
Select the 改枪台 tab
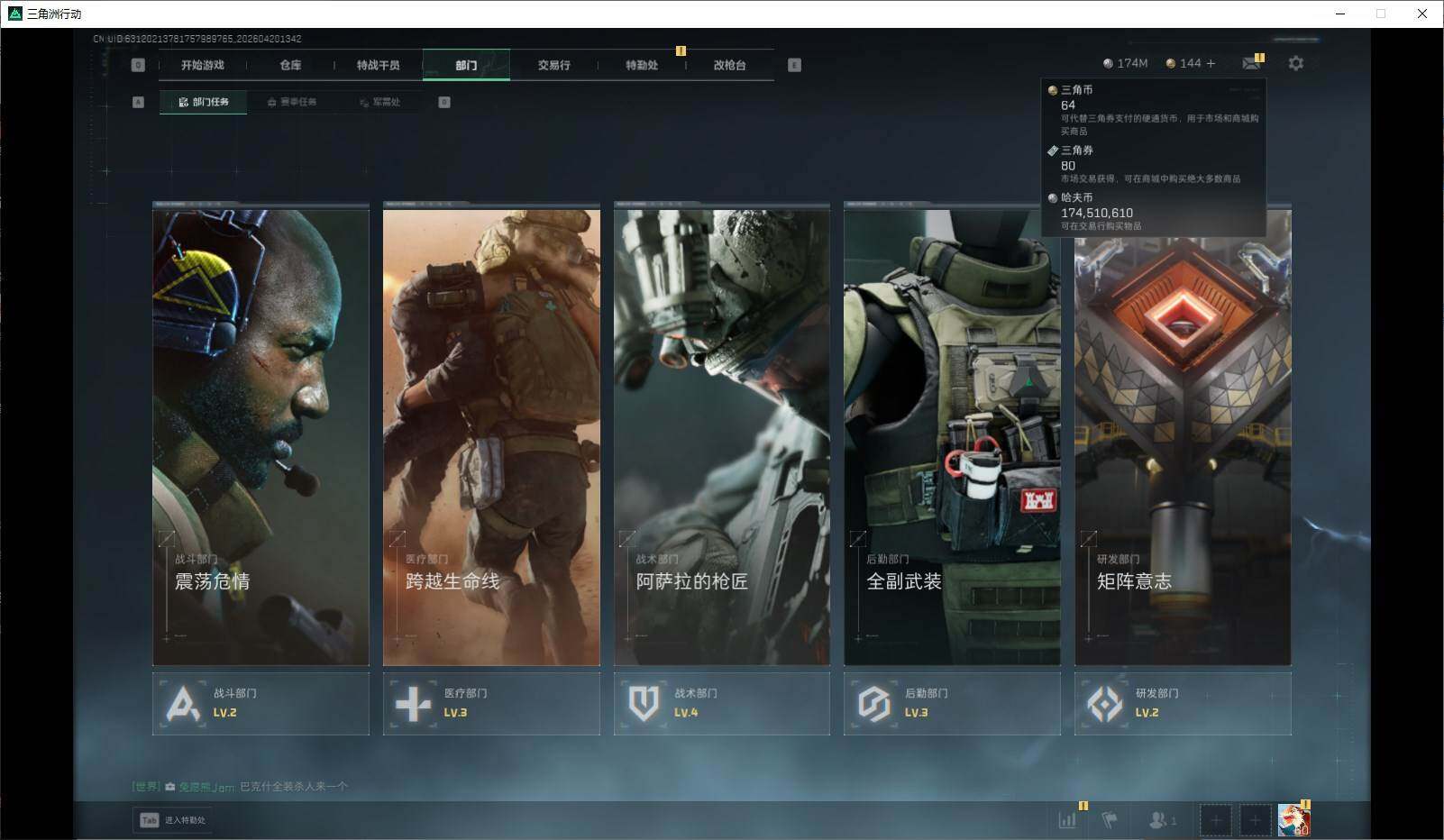[x=729, y=65]
